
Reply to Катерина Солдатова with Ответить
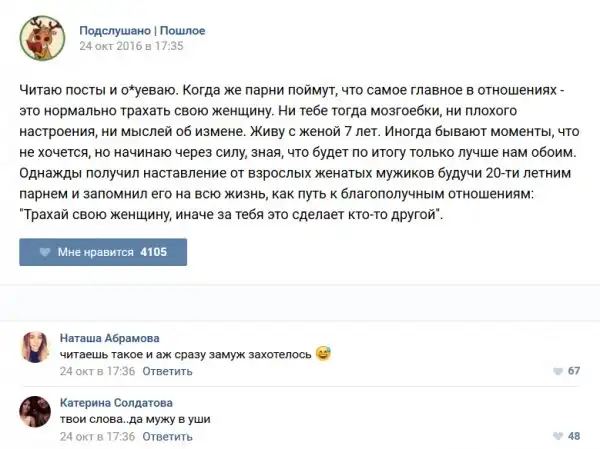(167, 436)
